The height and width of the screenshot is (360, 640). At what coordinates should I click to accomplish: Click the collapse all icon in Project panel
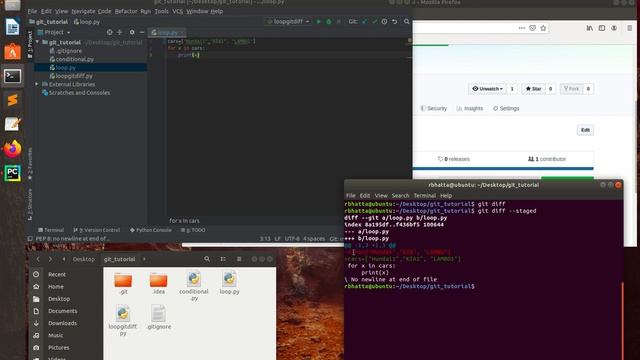coord(120,32)
